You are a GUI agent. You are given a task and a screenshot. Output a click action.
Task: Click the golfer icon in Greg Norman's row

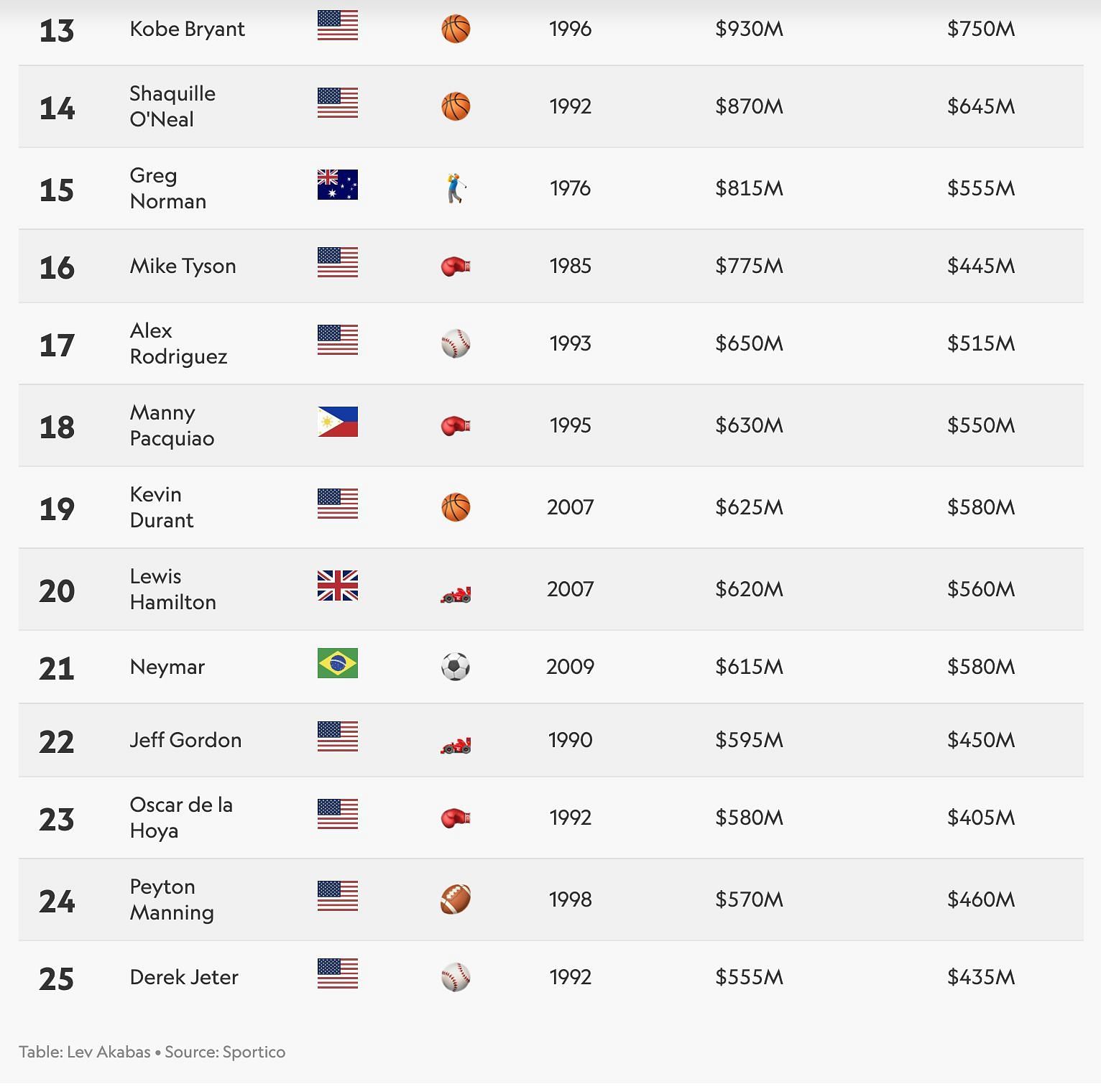[x=456, y=188]
